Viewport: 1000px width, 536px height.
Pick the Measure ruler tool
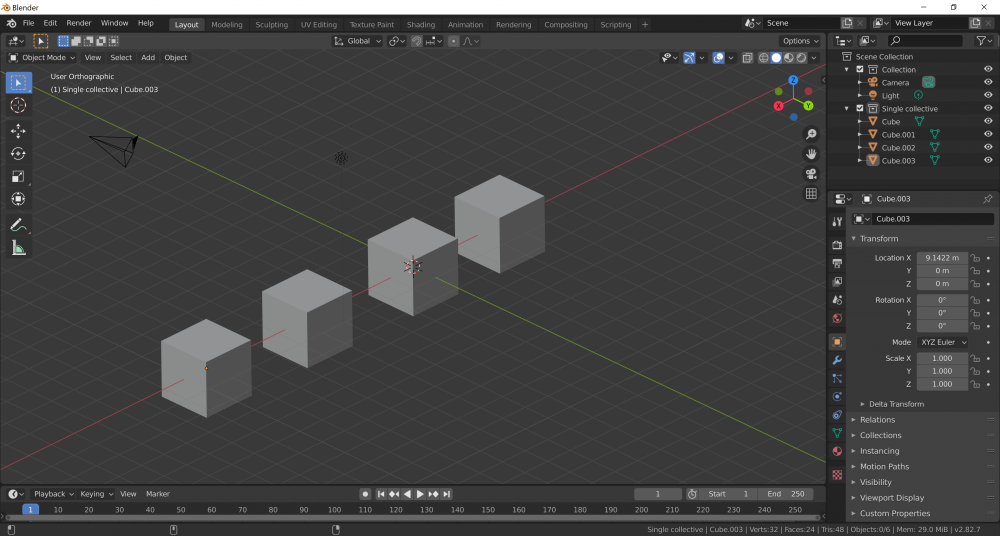18,248
